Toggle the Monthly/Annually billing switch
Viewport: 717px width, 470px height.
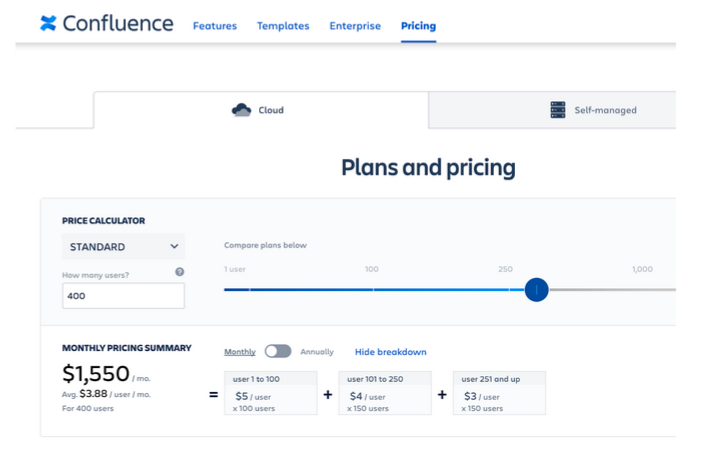(278, 351)
